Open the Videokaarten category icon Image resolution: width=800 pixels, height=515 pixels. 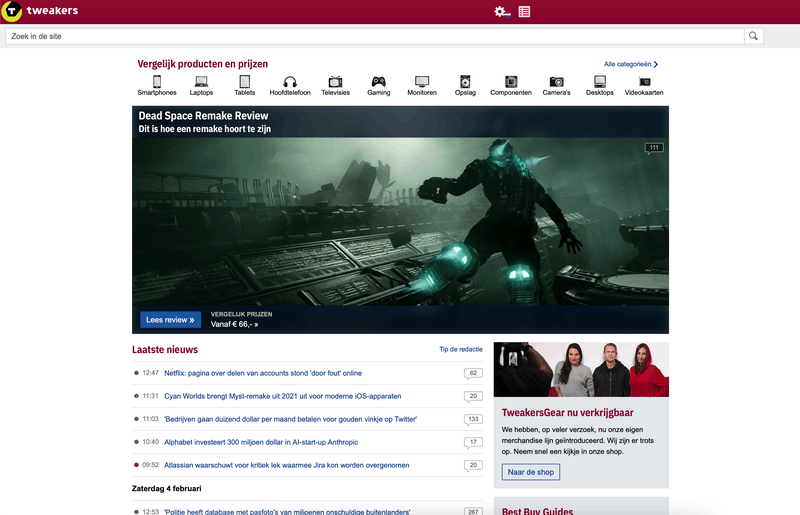644,82
